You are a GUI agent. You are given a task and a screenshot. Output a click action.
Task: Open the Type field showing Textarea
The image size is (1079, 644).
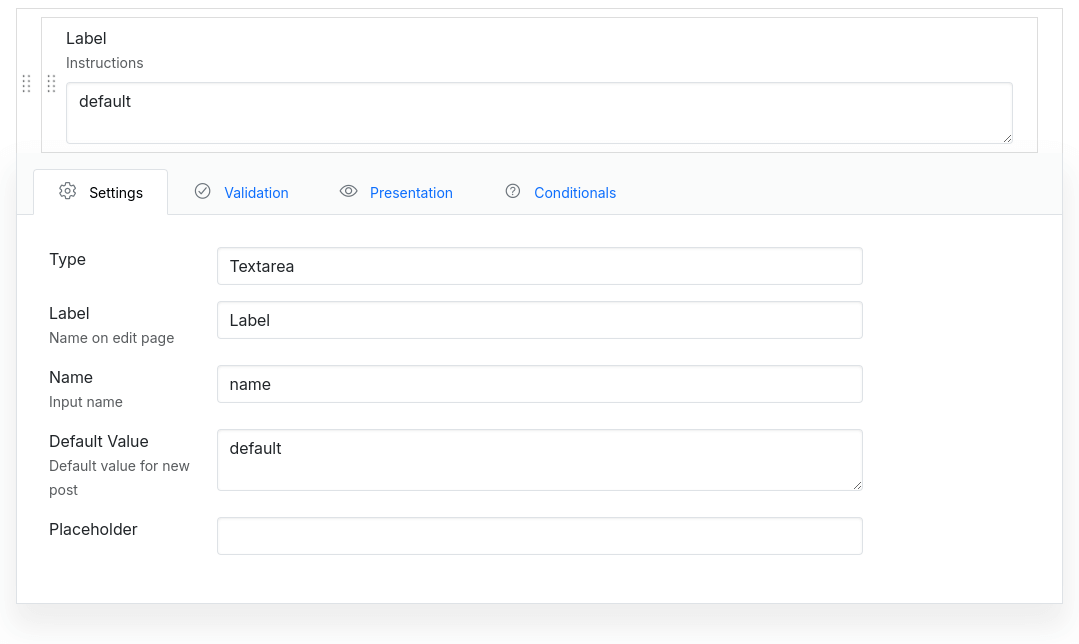[x=539, y=266]
